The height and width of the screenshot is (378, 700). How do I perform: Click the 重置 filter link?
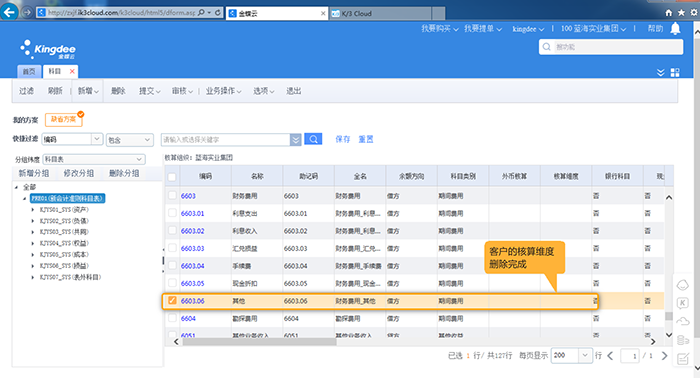tap(366, 139)
